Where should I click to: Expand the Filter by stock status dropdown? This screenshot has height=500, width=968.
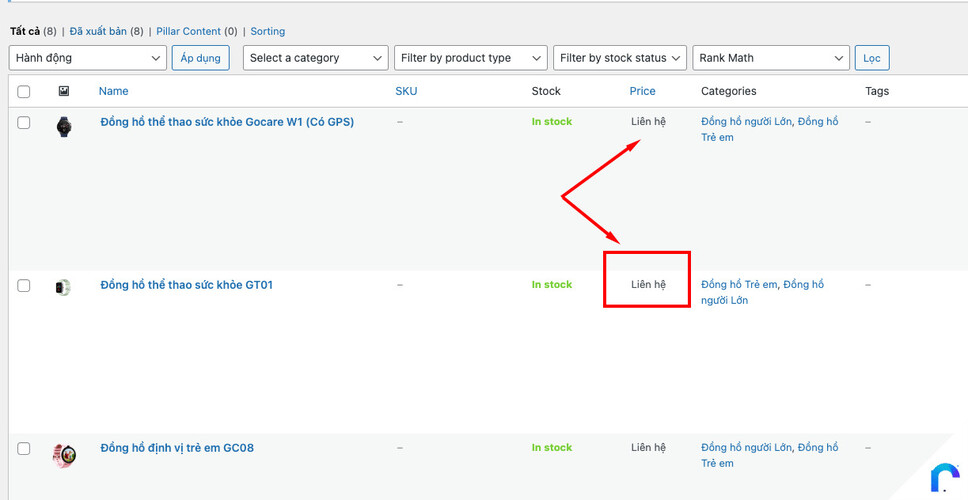point(619,58)
